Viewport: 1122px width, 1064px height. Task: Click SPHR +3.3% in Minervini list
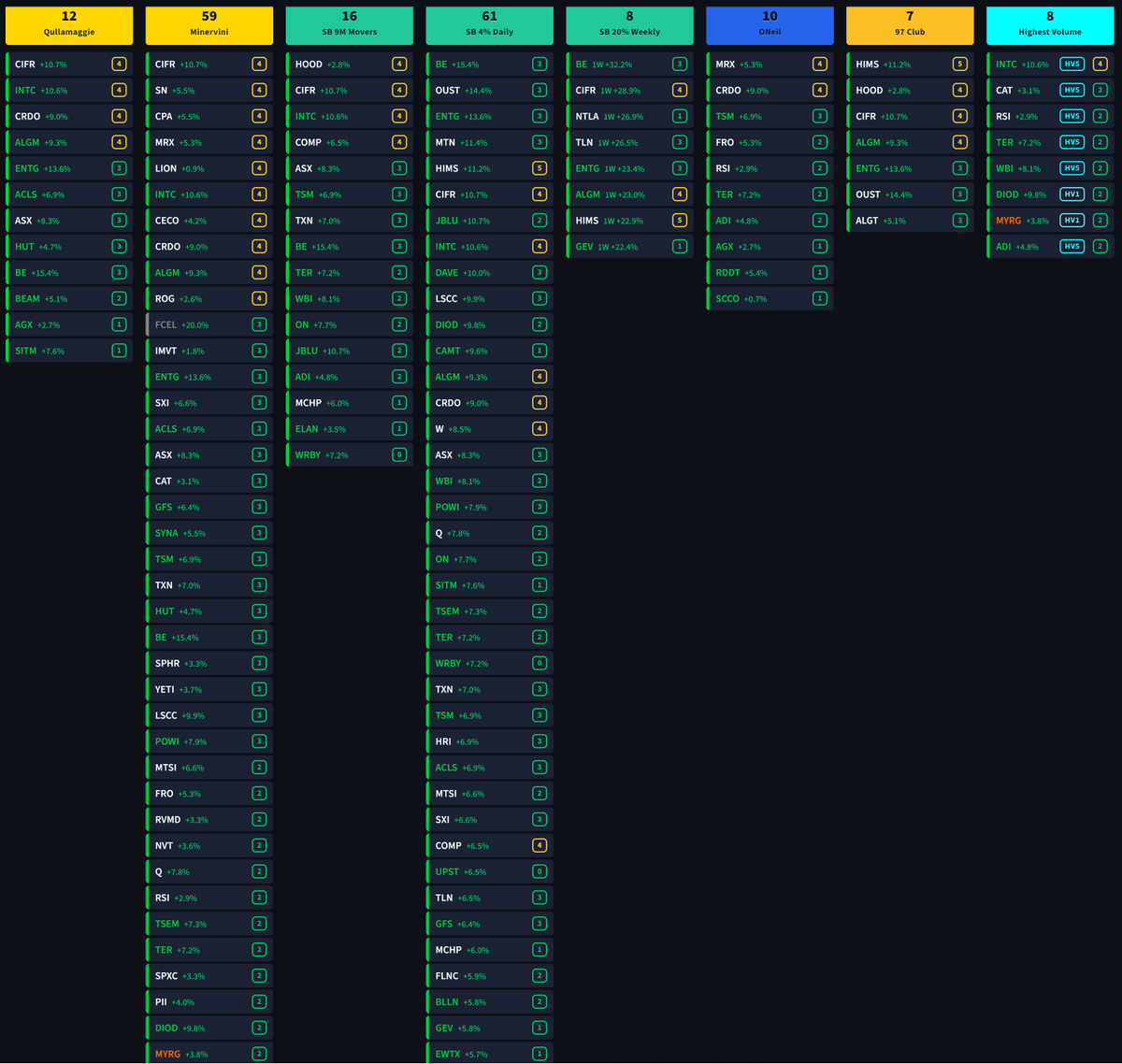tap(209, 663)
